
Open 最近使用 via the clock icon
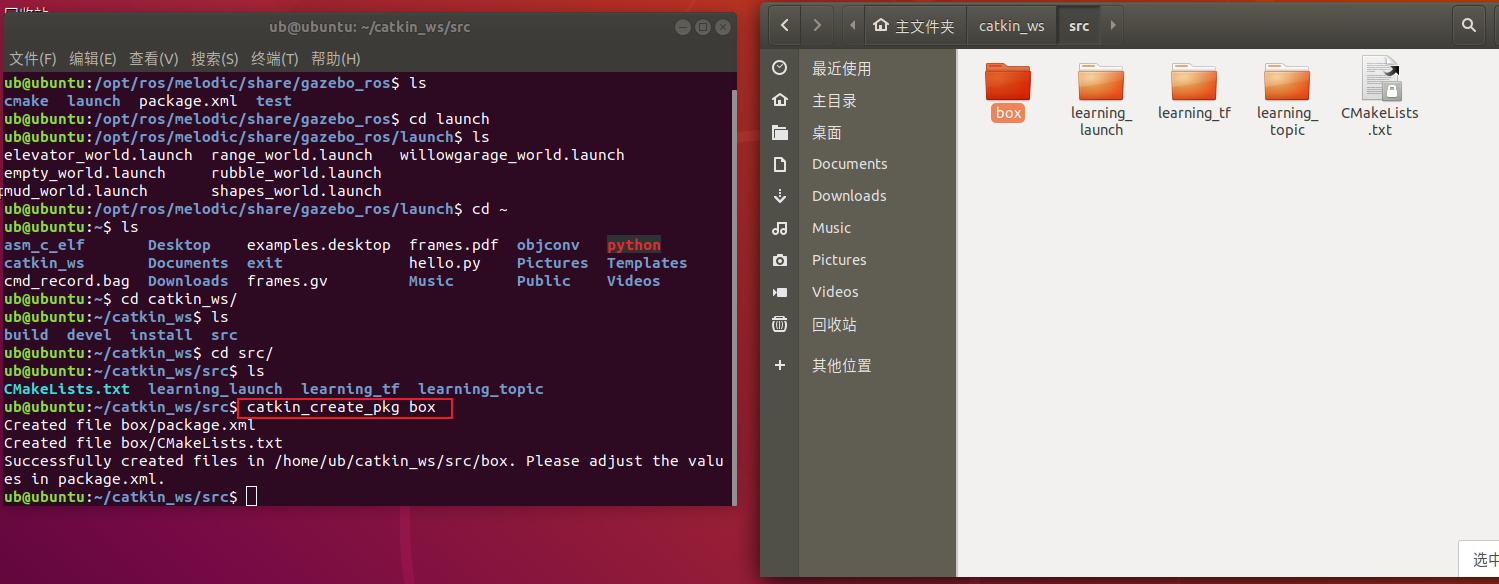(x=780, y=68)
